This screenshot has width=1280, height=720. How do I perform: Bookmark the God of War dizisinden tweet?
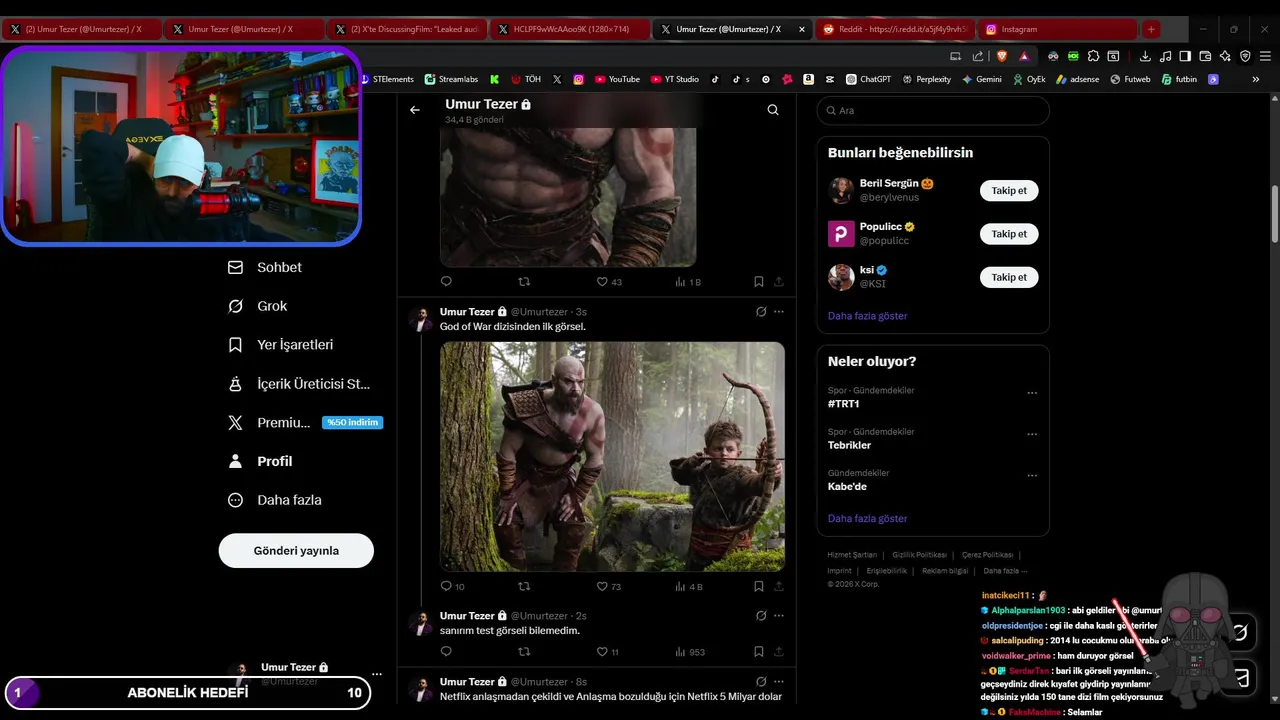(x=759, y=587)
